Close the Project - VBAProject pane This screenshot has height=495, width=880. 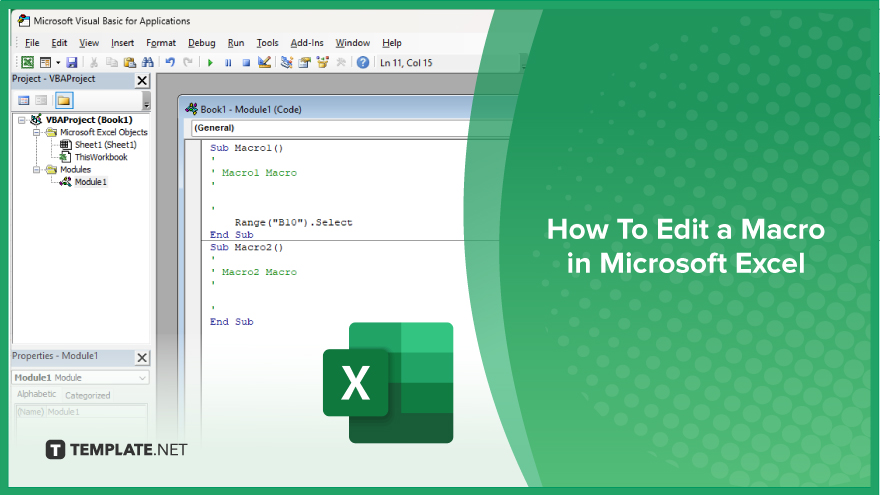click(x=143, y=81)
